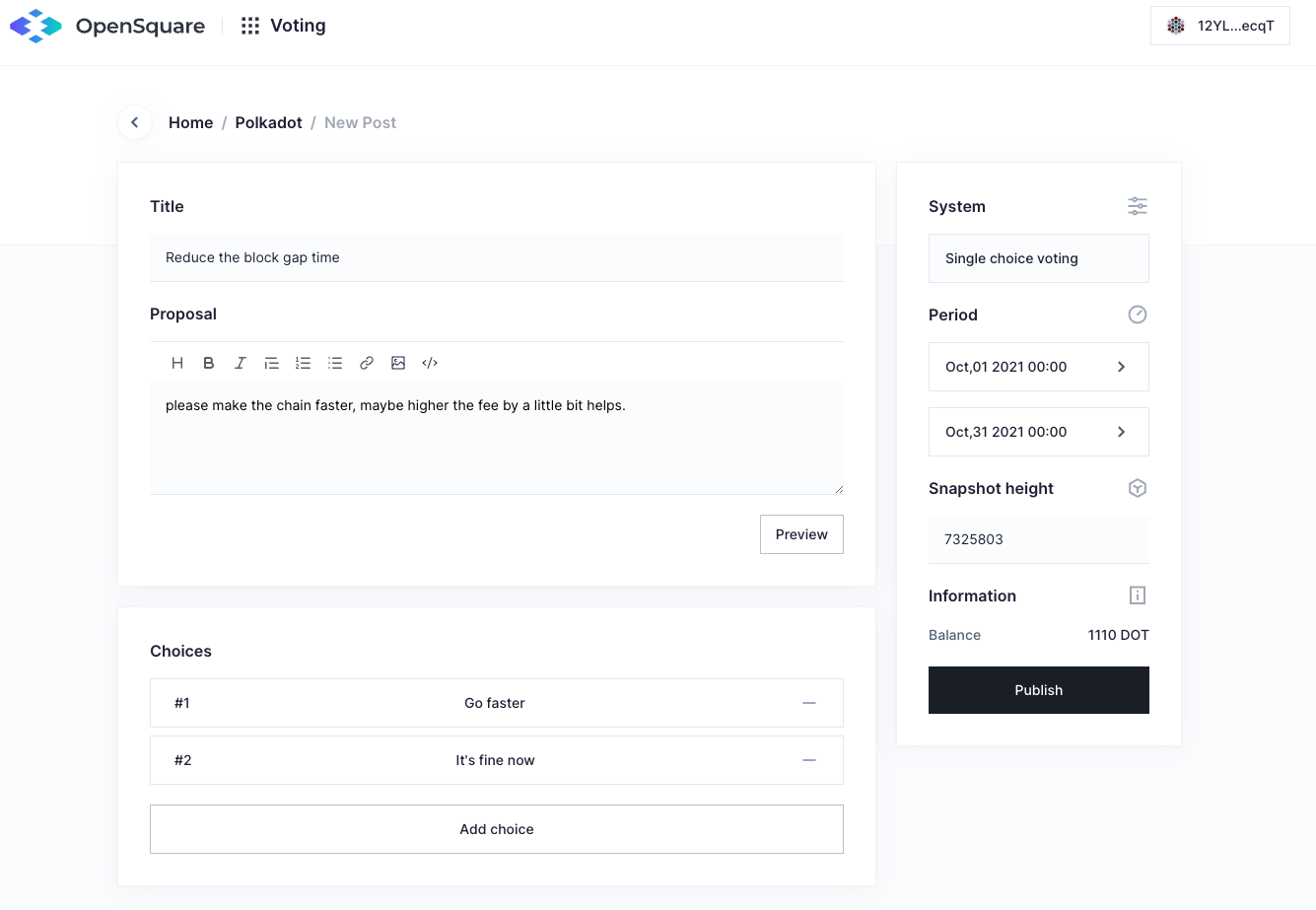Insert a link using the link icon
Viewport: 1316px width, 910px height.
367,363
